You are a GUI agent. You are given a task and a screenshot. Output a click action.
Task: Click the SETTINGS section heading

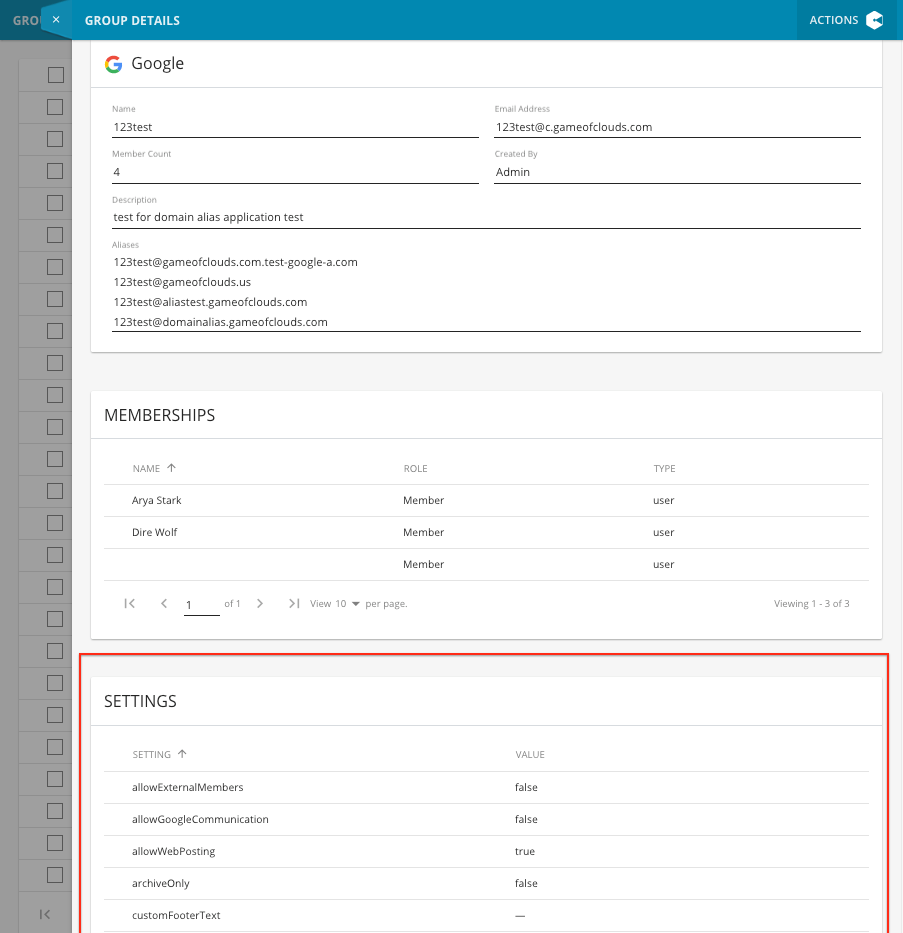tap(140, 701)
